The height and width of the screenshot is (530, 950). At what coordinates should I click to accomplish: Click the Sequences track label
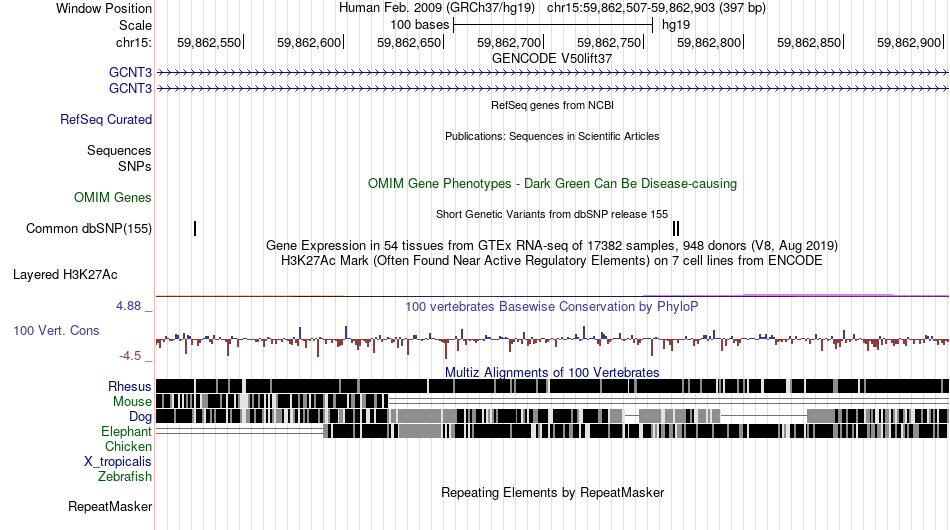[x=119, y=150]
